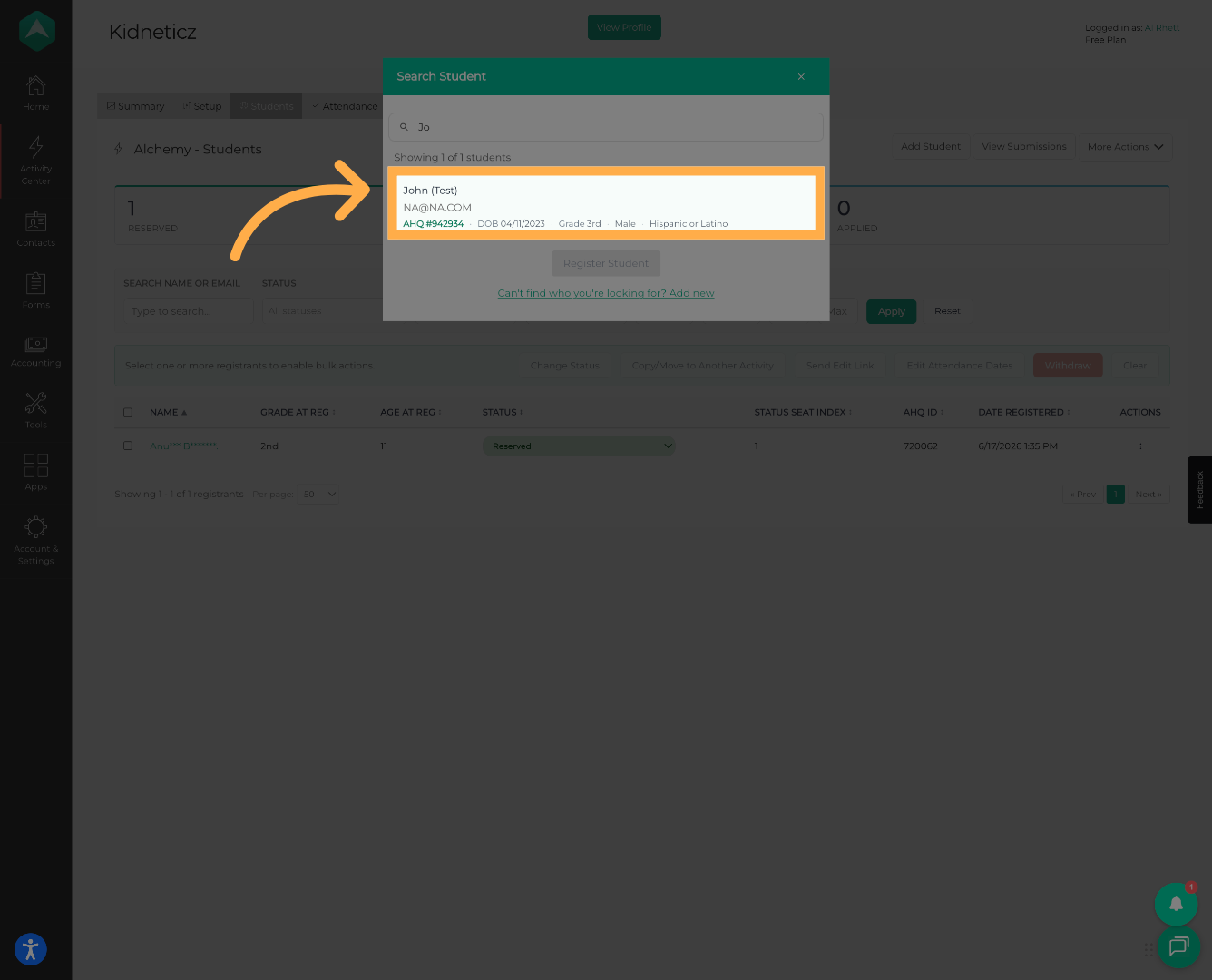Click the Register Student button
Viewport: 1212px width, 980px height.
(606, 263)
